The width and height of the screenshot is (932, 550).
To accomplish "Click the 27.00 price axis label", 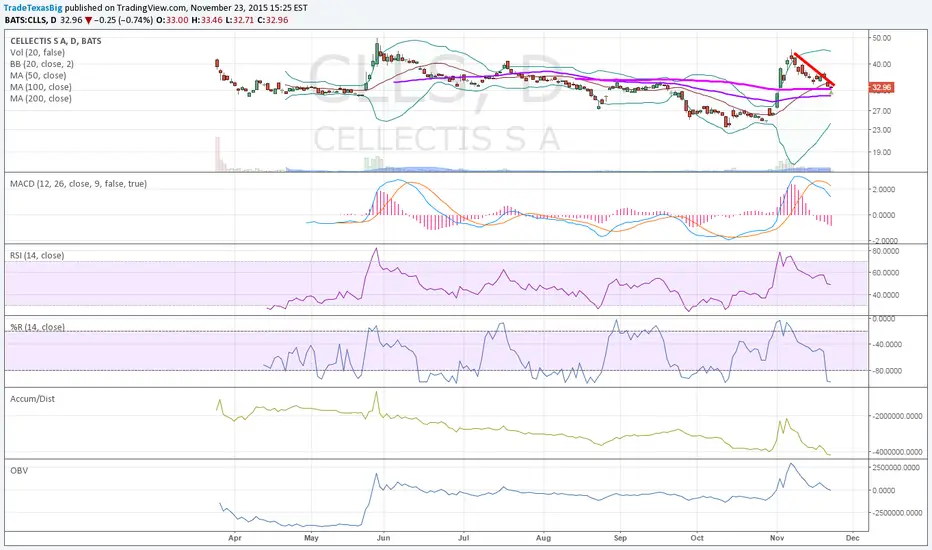I will coord(881,111).
